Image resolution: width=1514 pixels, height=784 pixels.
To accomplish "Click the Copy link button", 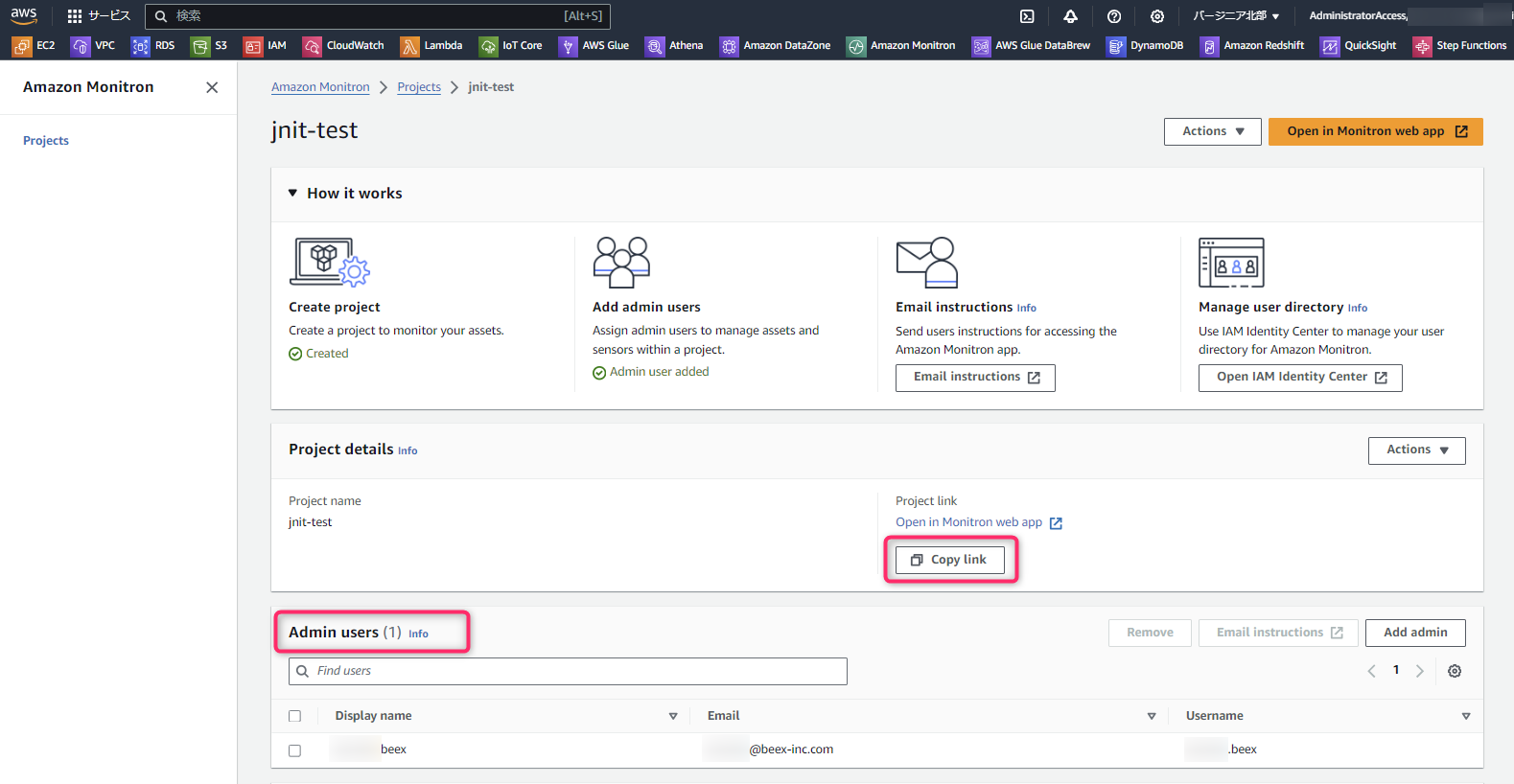I will pyautogui.click(x=950, y=560).
